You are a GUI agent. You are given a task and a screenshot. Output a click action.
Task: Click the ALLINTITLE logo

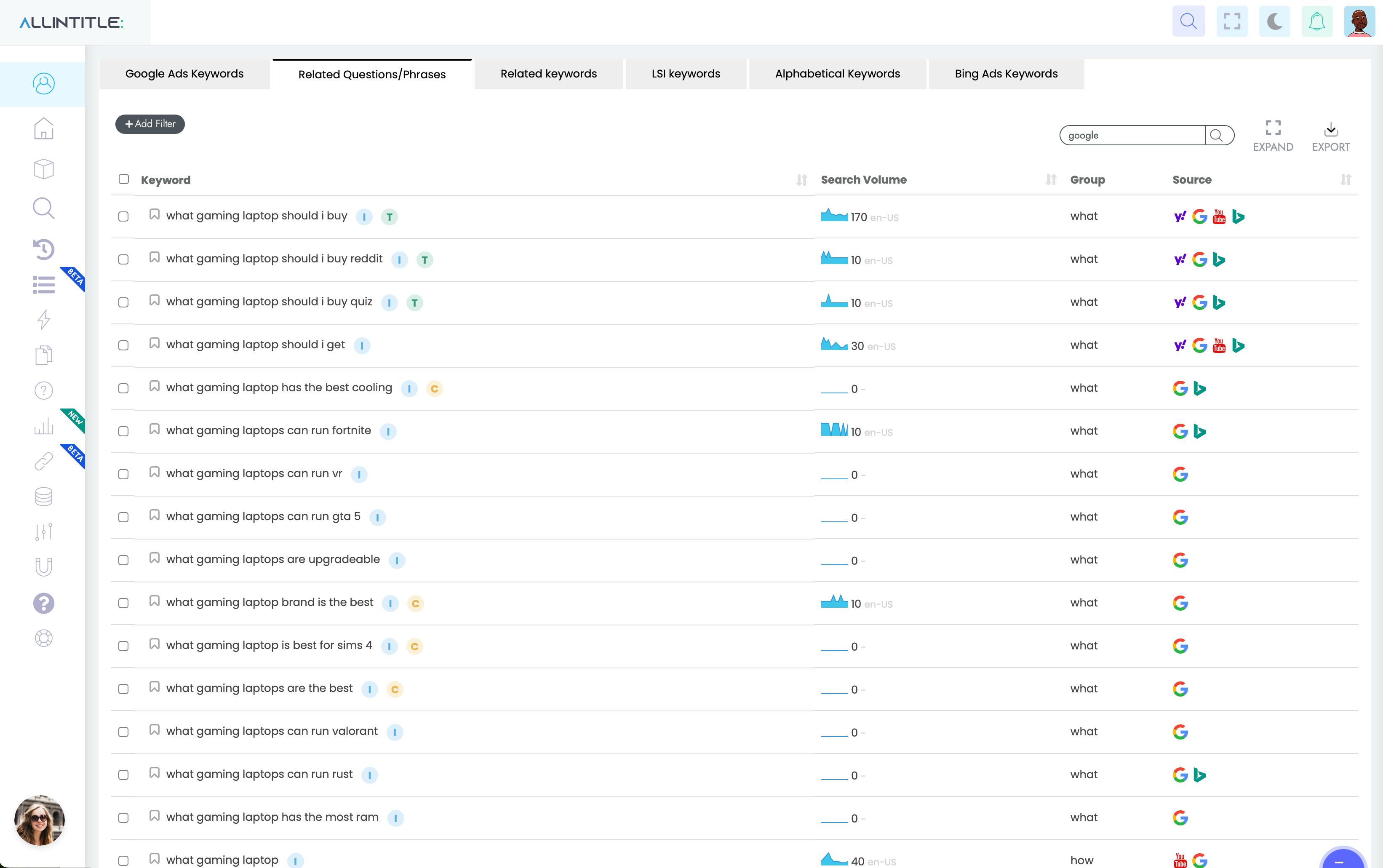[71, 22]
